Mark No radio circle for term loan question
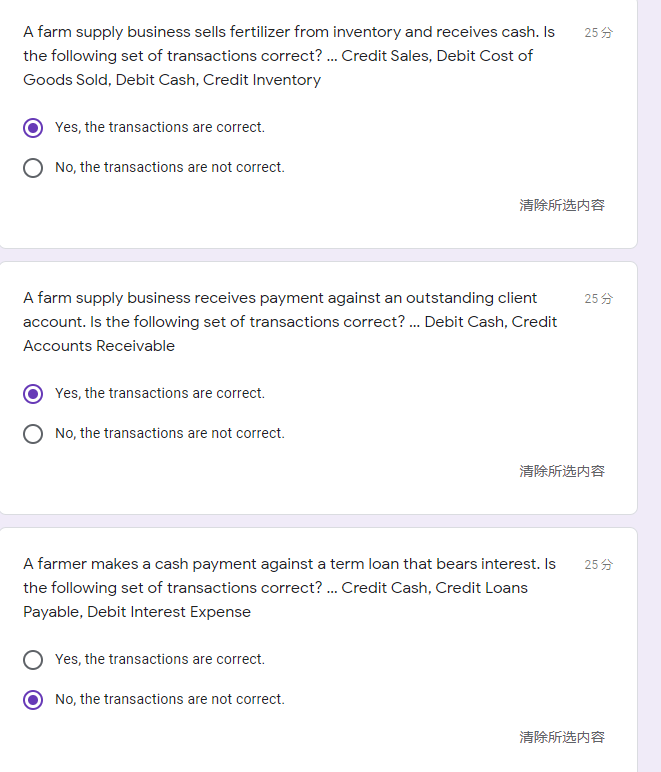 coord(33,700)
